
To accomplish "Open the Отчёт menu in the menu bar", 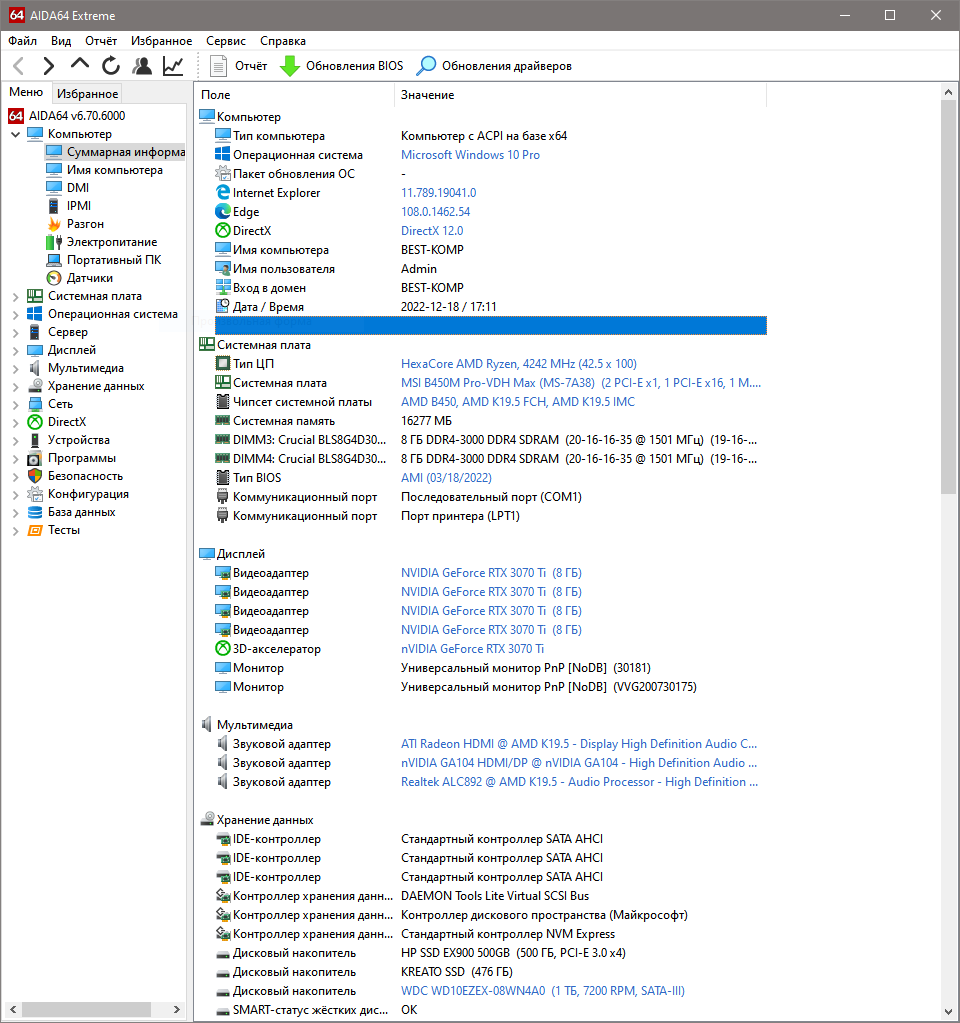I will tap(101, 40).
